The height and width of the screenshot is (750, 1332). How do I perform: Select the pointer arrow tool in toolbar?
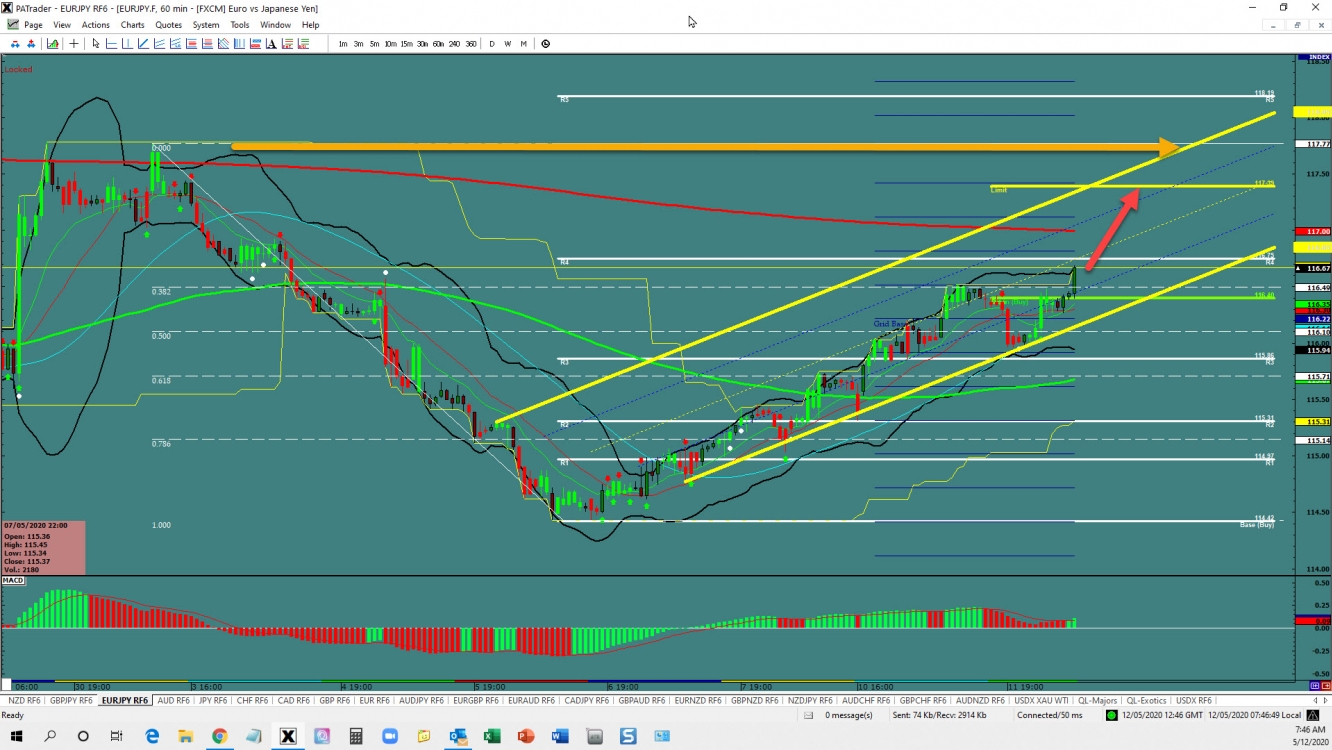pyautogui.click(x=96, y=44)
